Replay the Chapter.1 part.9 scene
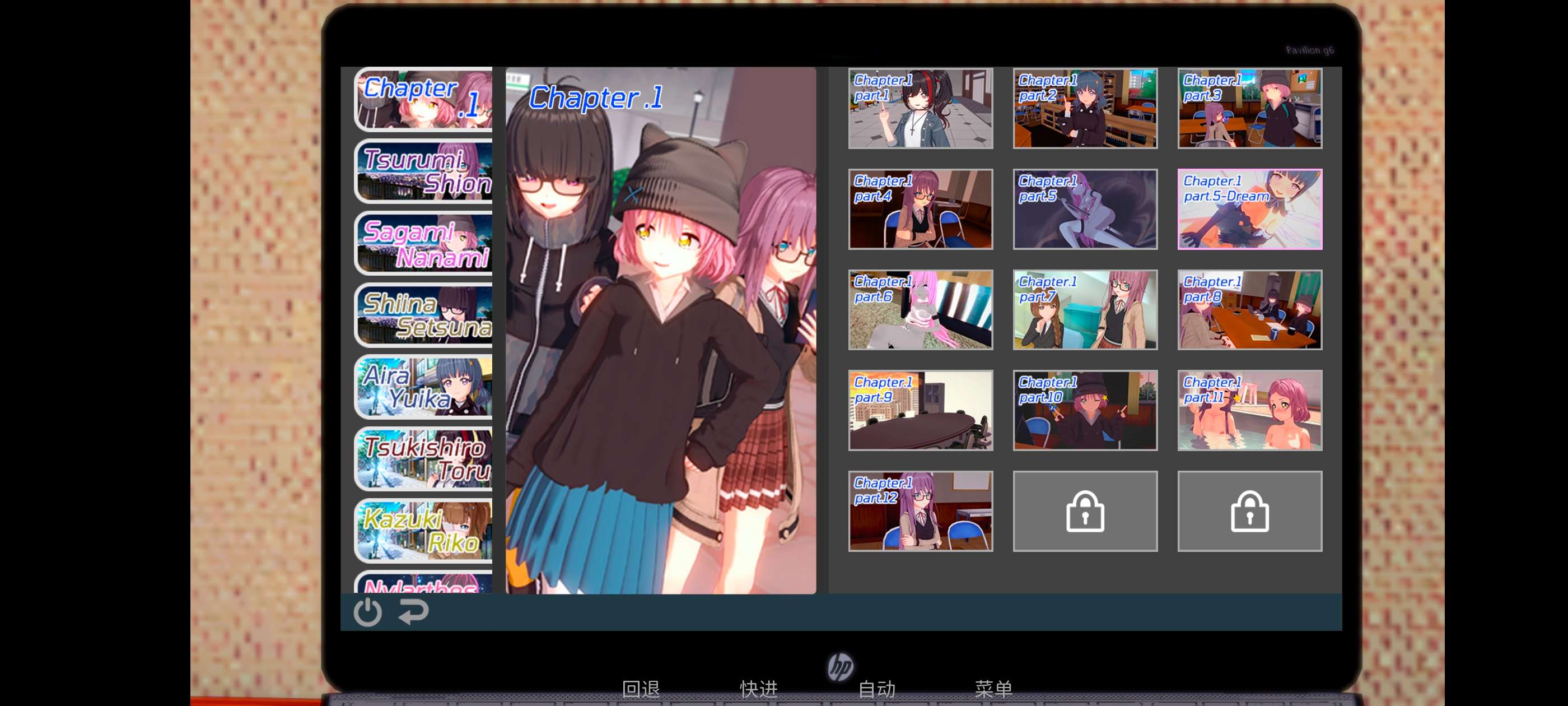The image size is (1568, 706). pos(920,411)
